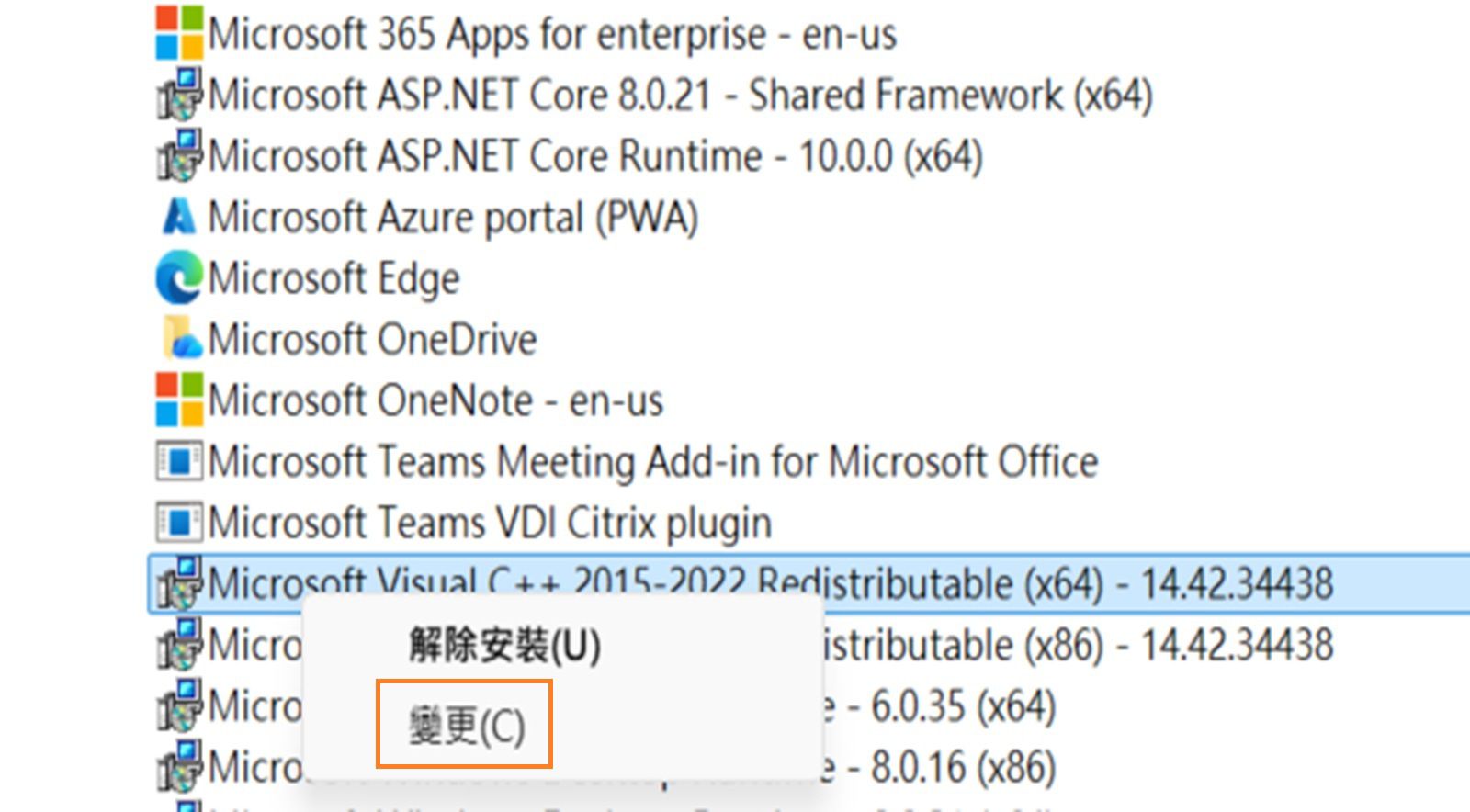1470x812 pixels.
Task: Select Microsoft OneNote - en-us entry
Action: click(x=432, y=400)
